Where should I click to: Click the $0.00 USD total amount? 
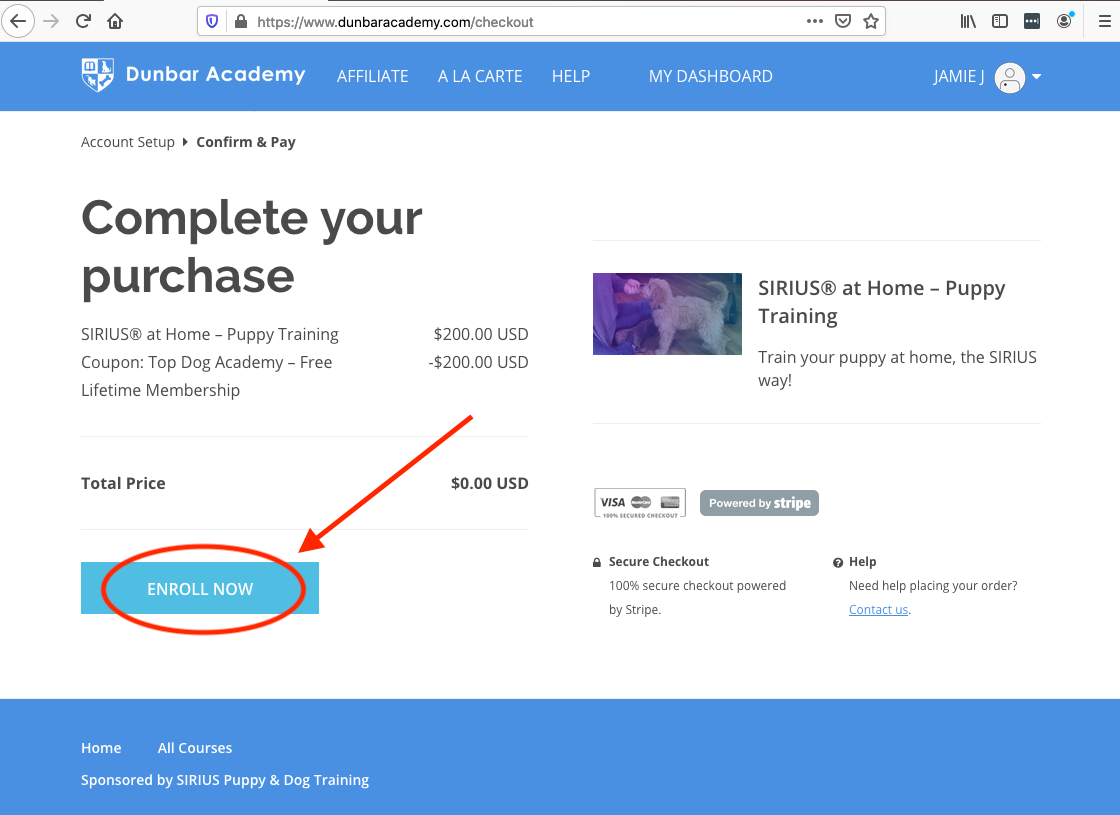coord(490,484)
